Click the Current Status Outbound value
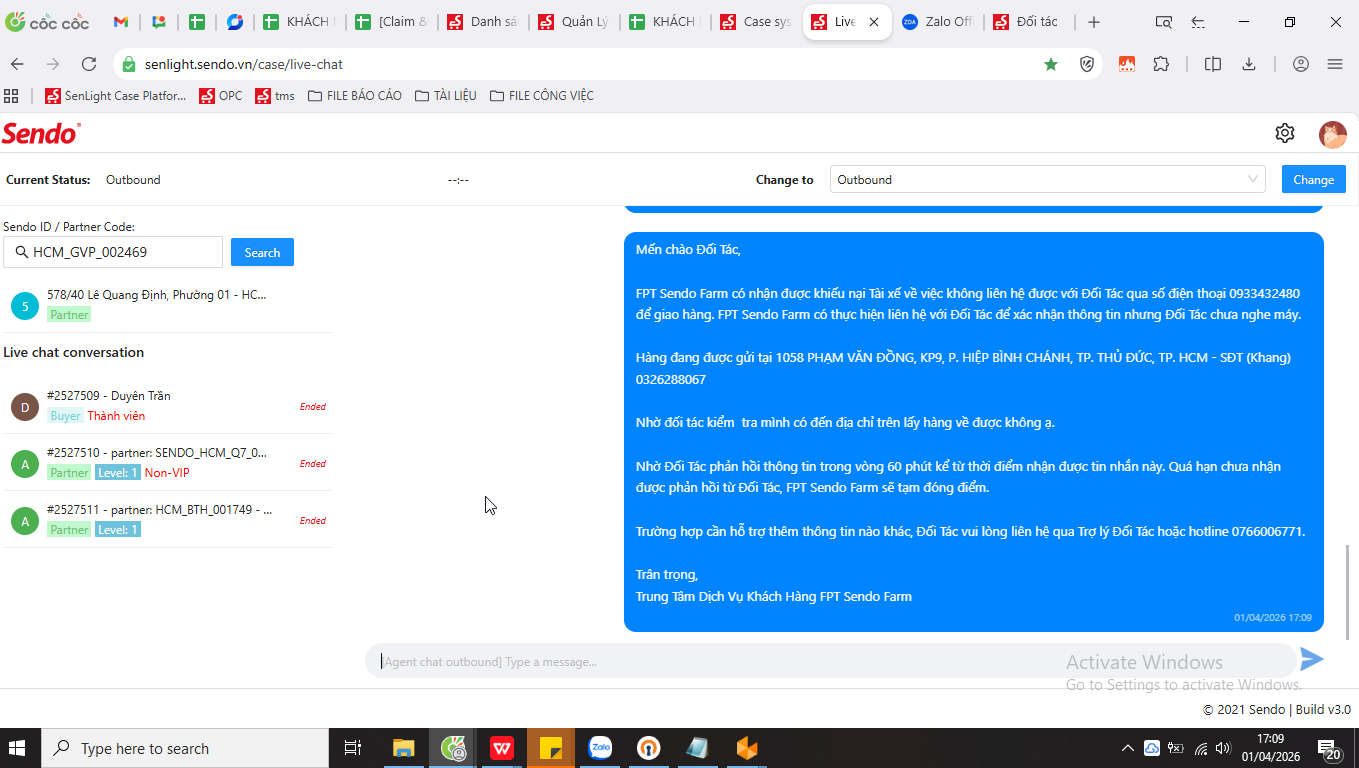 tap(133, 180)
